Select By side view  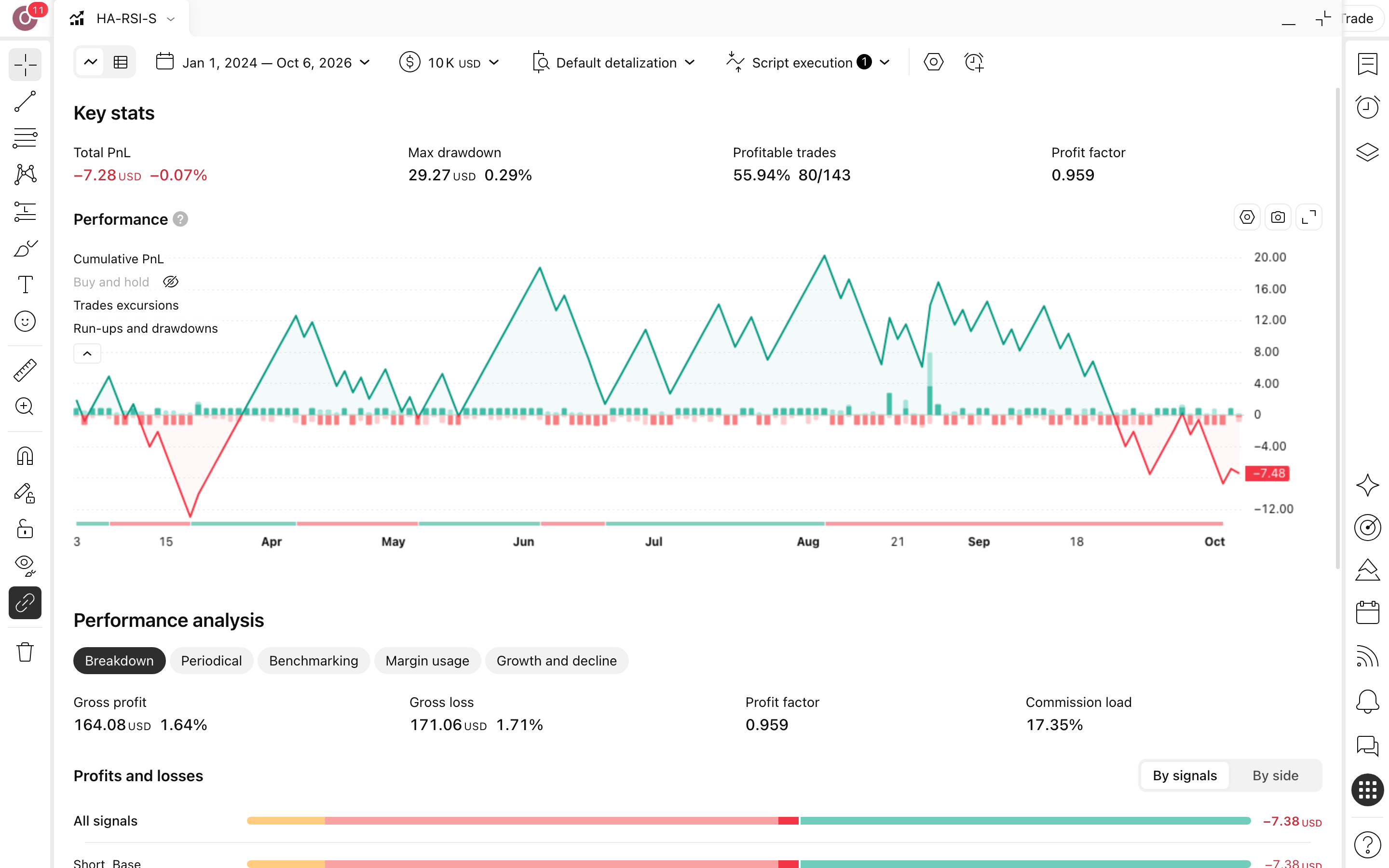coord(1275,775)
